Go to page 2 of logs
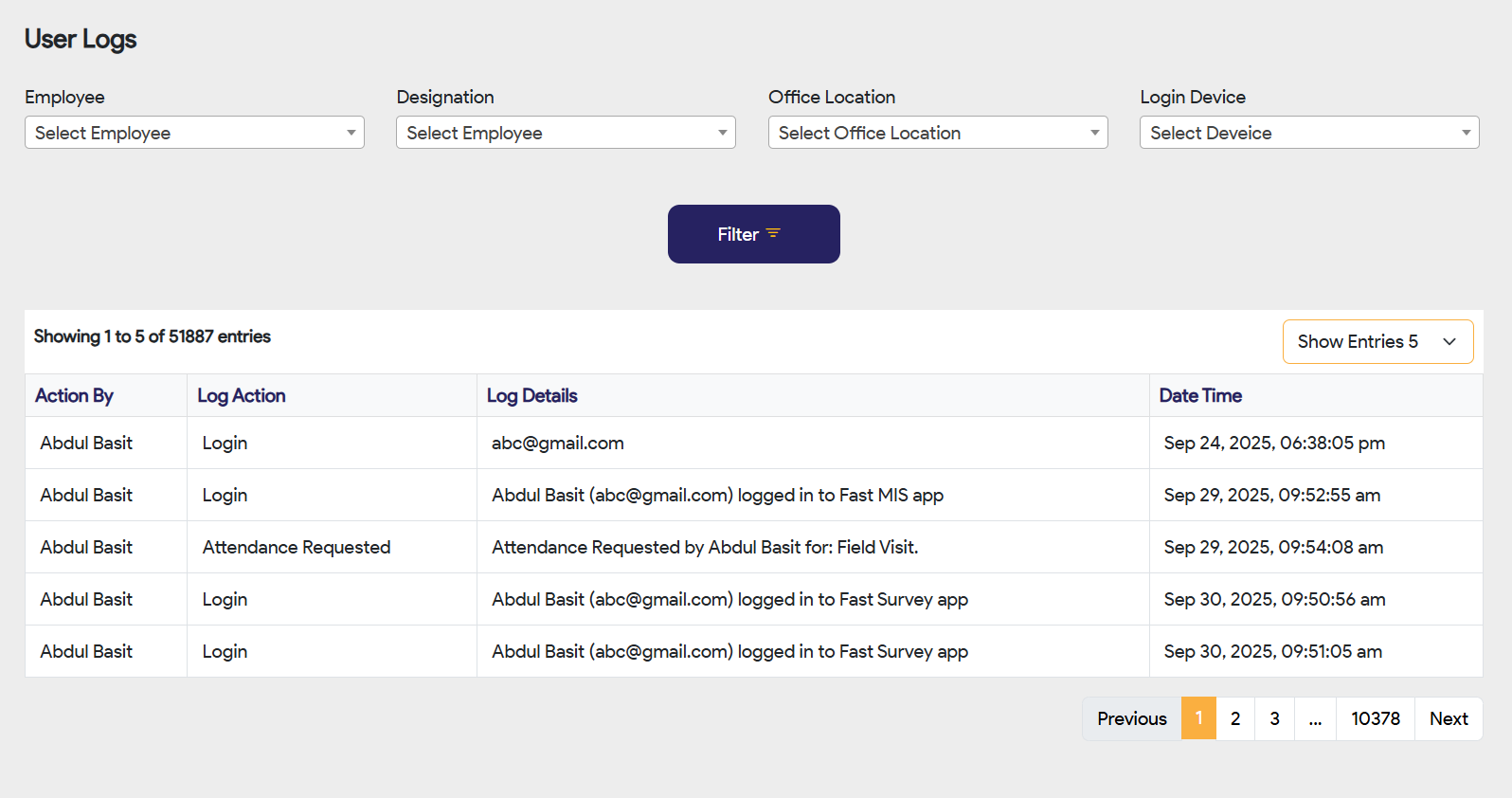1512x798 pixels. click(1234, 718)
